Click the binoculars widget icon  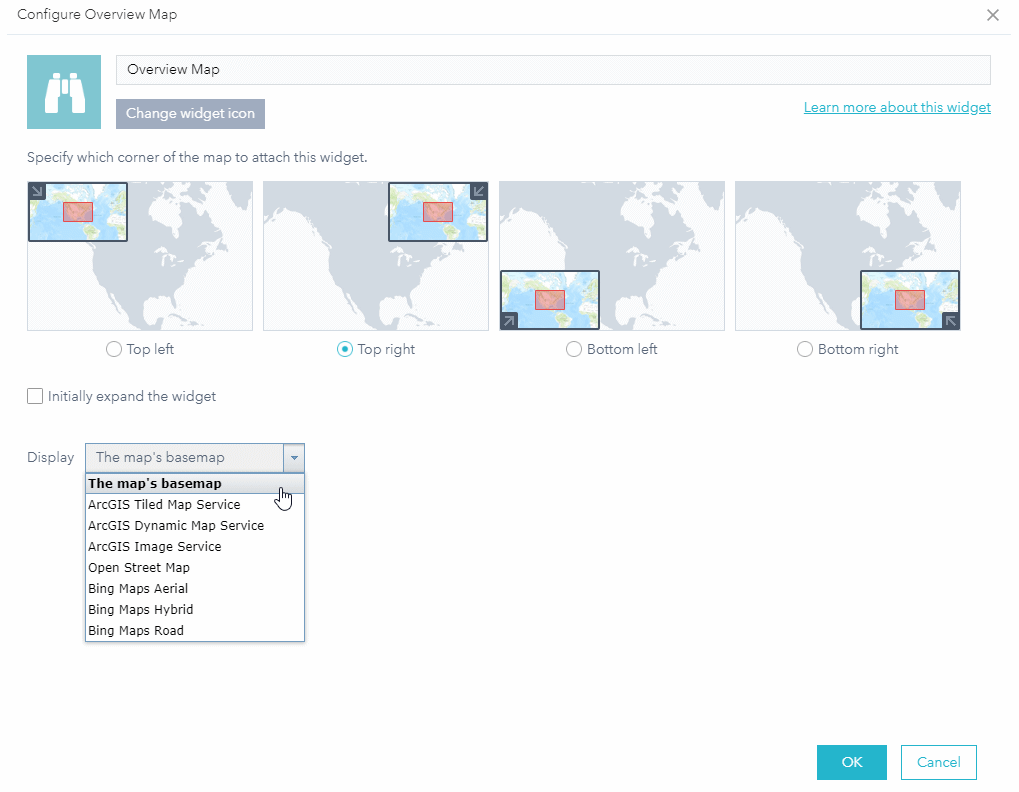pyautogui.click(x=64, y=92)
